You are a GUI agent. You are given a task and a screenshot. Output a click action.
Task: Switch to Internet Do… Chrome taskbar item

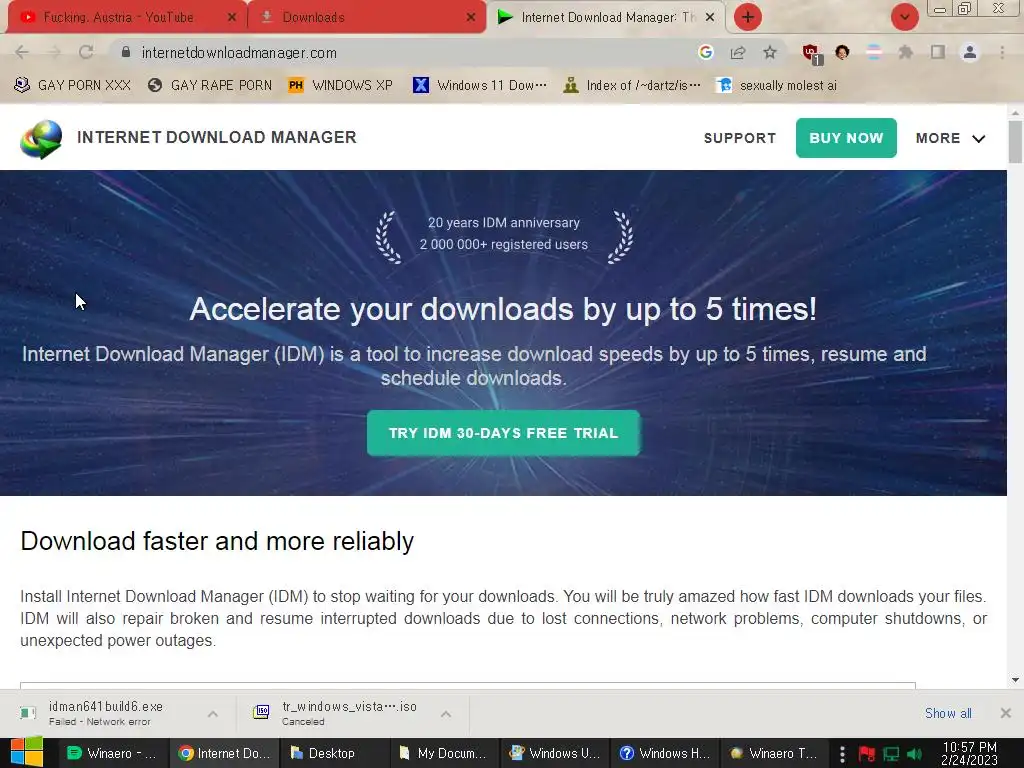(224, 753)
